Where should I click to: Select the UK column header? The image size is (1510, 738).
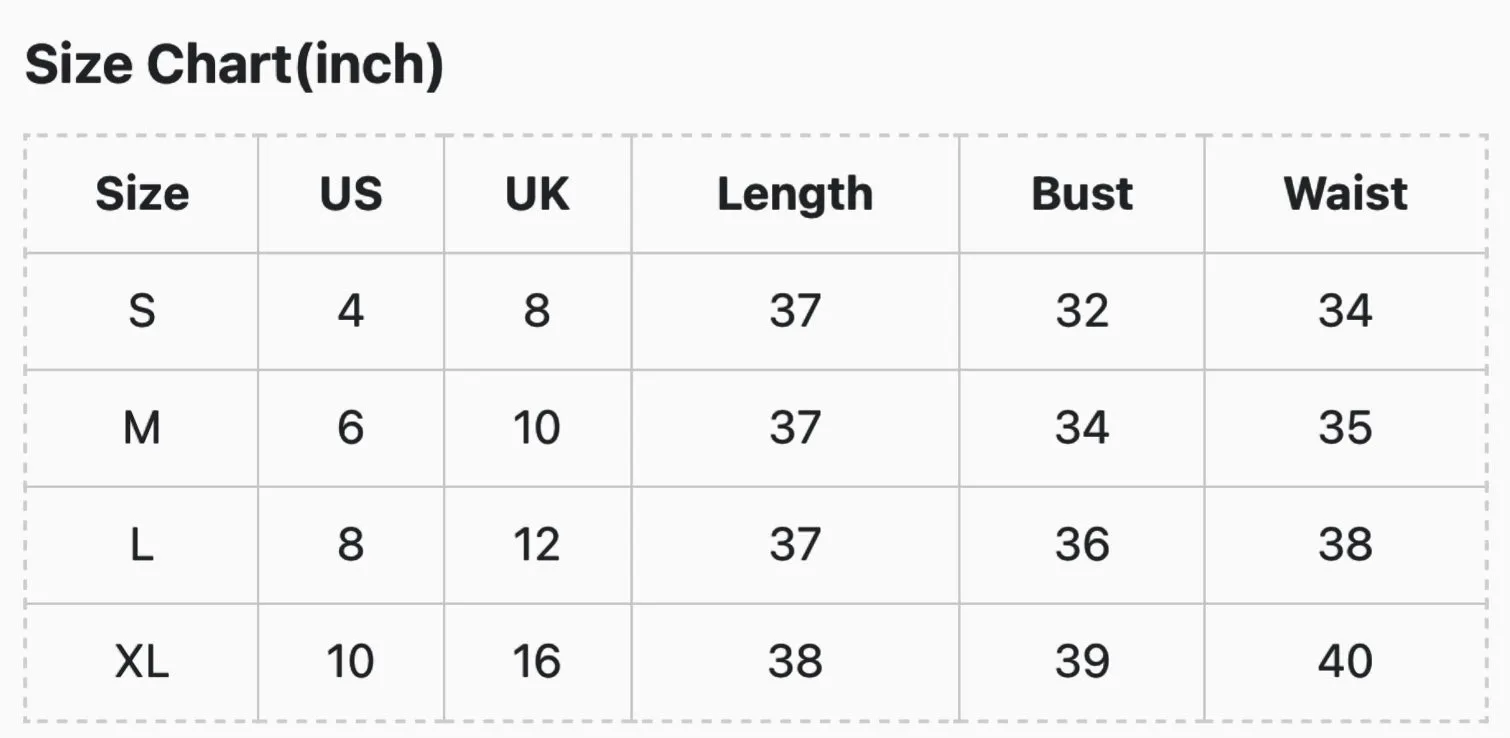537,194
